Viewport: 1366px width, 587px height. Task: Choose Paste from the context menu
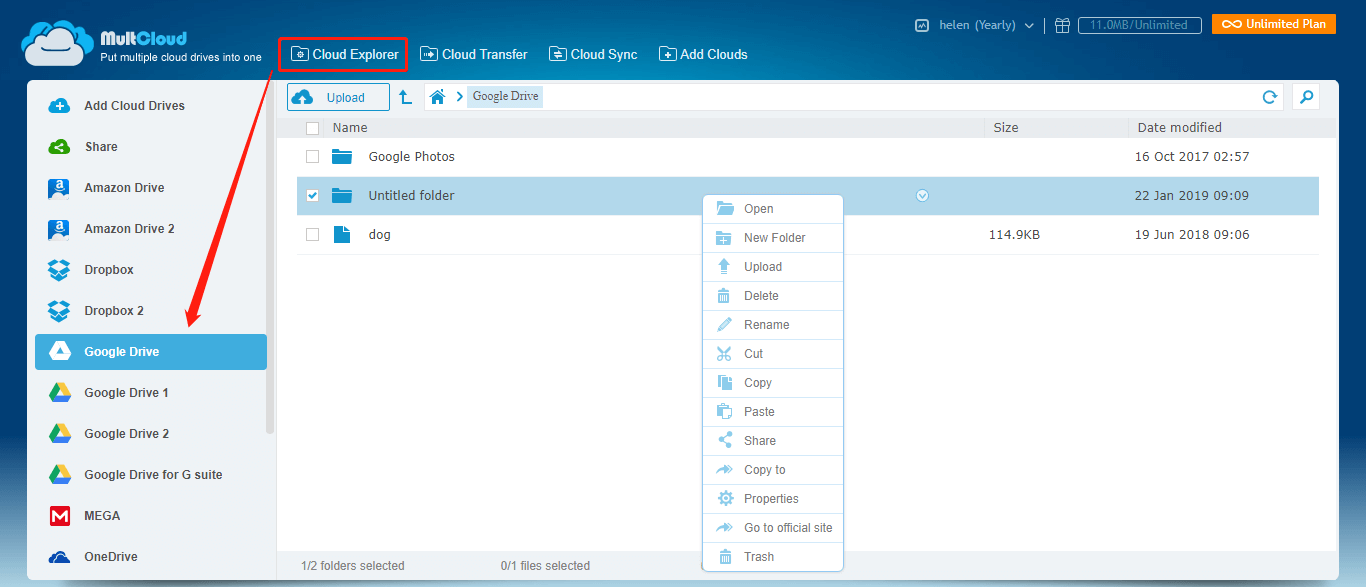coord(773,412)
